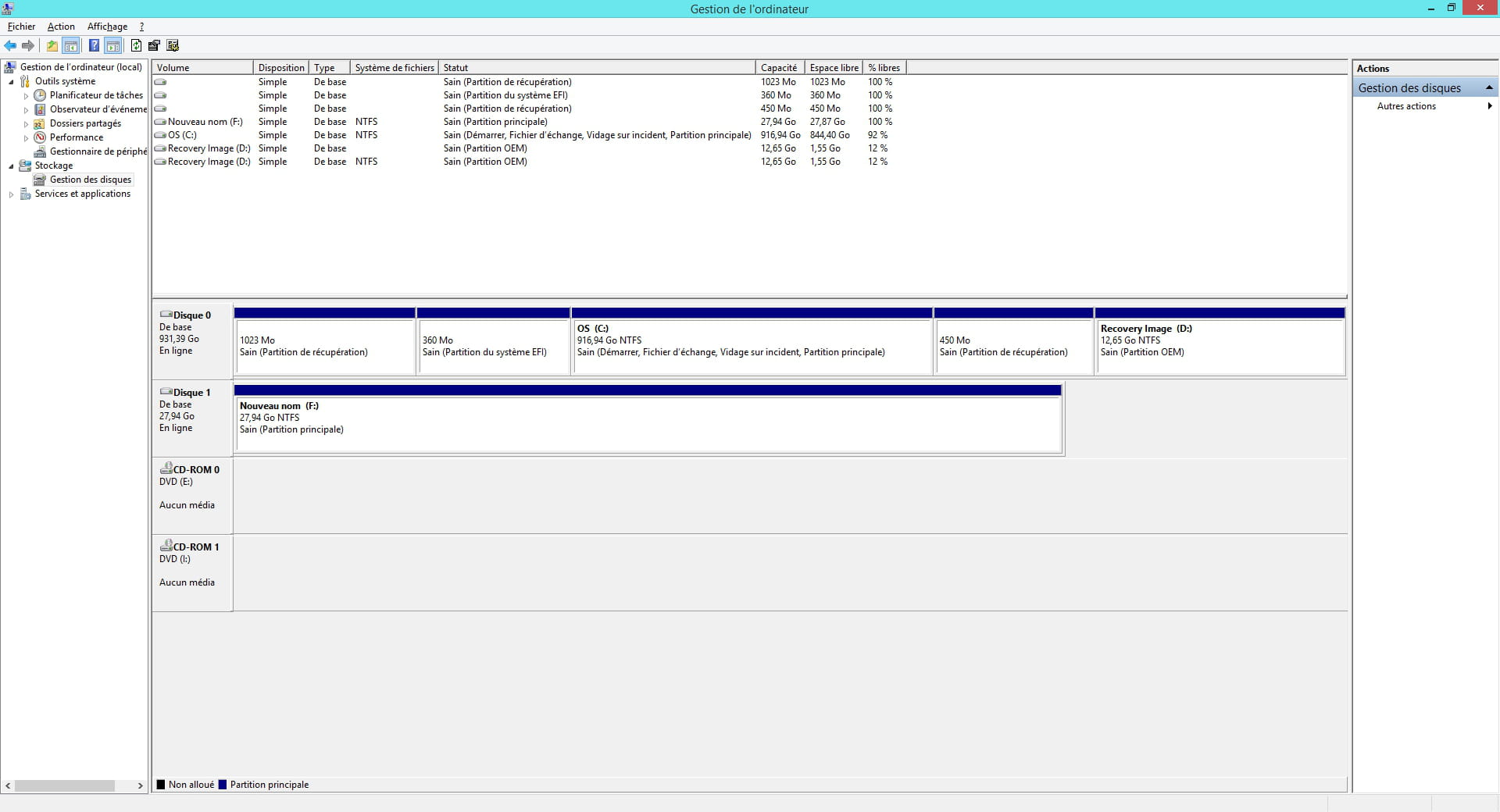
Task: Select the 360 Mo EFI partition block
Action: [493, 341]
